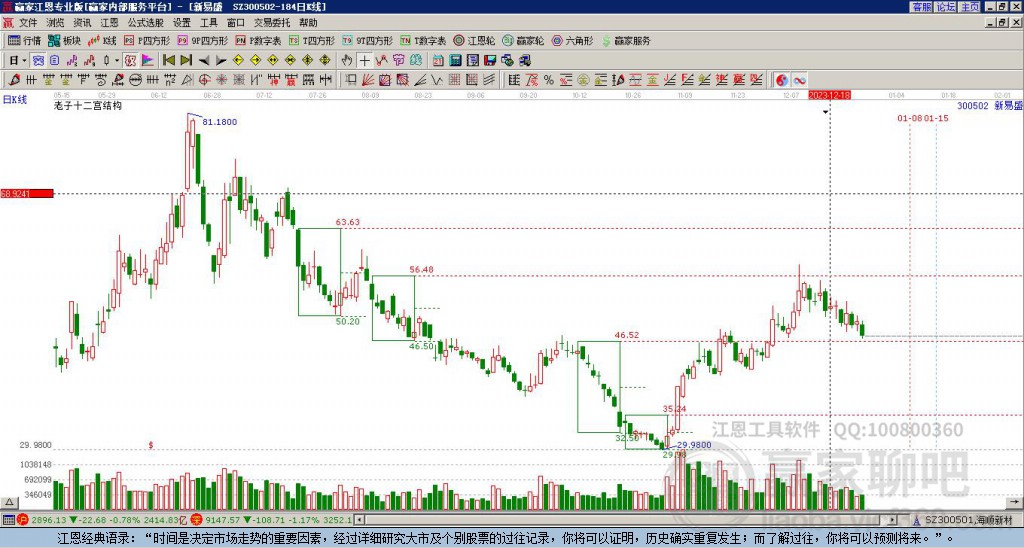Click the red 68.9241 price label
The height and width of the screenshot is (548, 1024).
(x=27, y=194)
